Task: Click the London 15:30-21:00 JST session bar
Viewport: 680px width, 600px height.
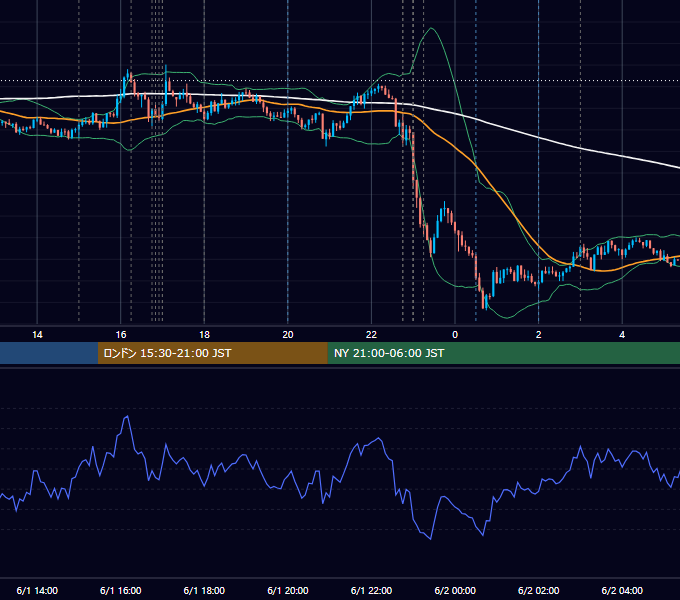Action: point(212,353)
